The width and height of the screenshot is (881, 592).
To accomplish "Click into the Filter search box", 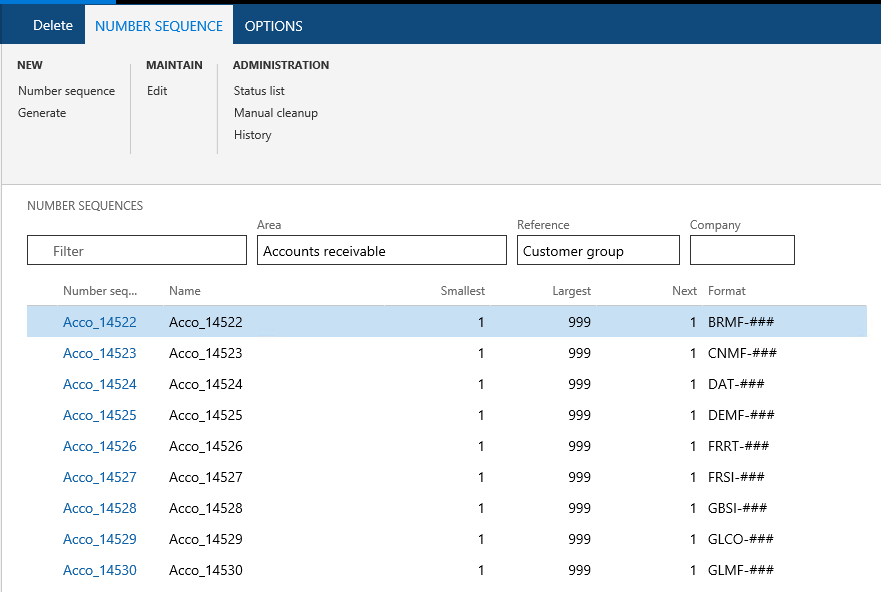I will pos(137,251).
